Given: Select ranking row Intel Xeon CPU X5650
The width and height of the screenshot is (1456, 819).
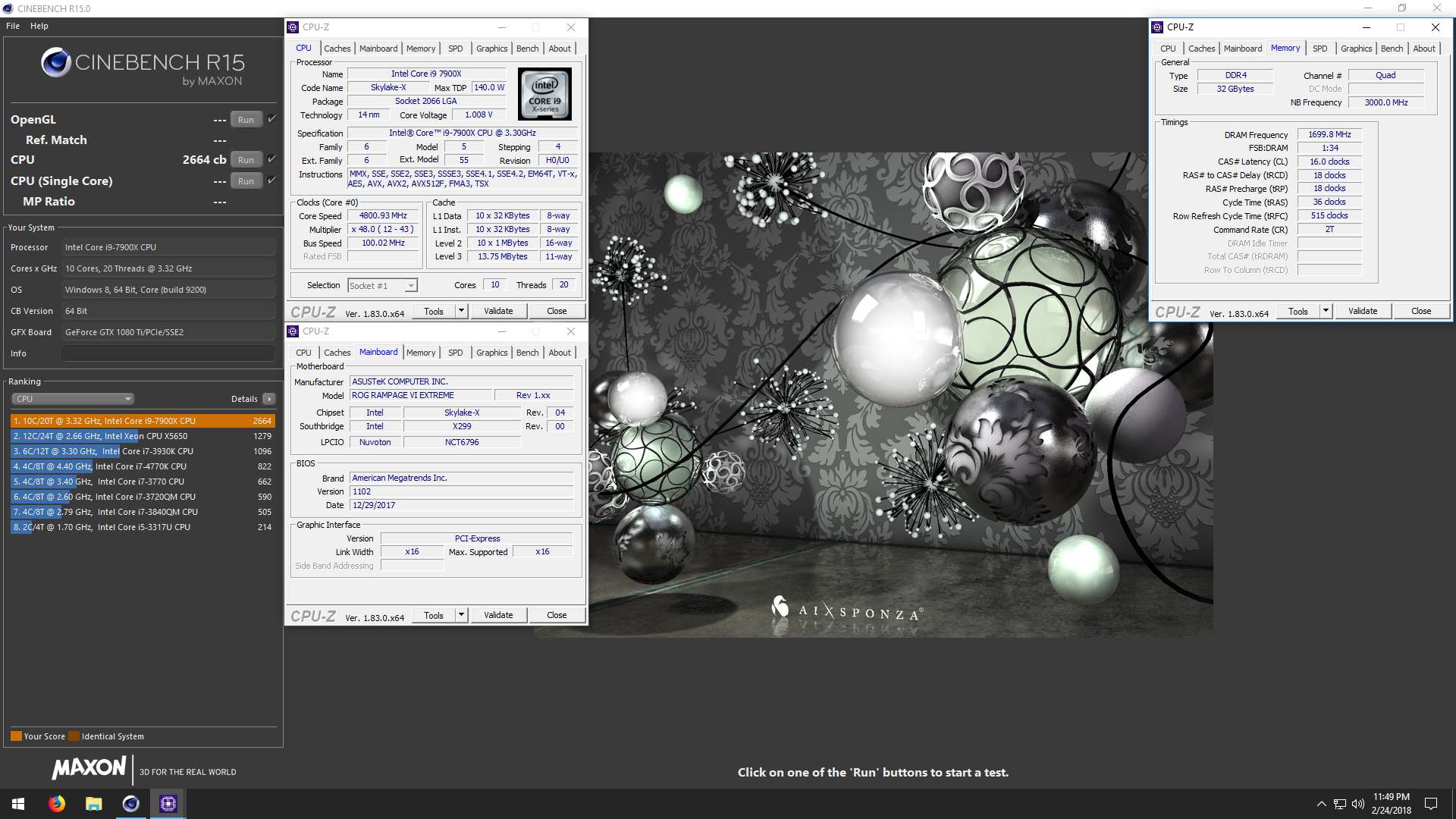Looking at the screenshot, I should 143,436.
